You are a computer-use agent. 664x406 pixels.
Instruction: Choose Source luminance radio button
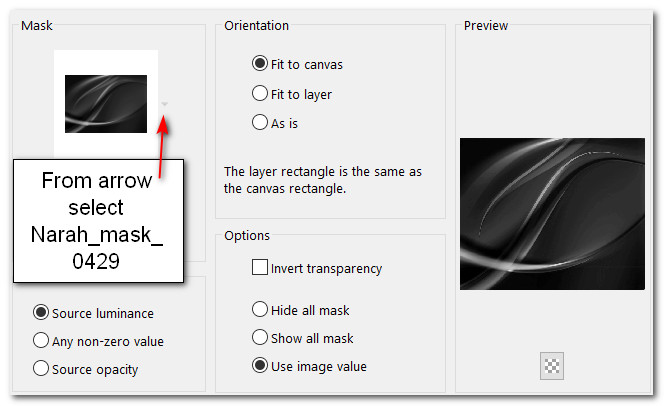[41, 313]
